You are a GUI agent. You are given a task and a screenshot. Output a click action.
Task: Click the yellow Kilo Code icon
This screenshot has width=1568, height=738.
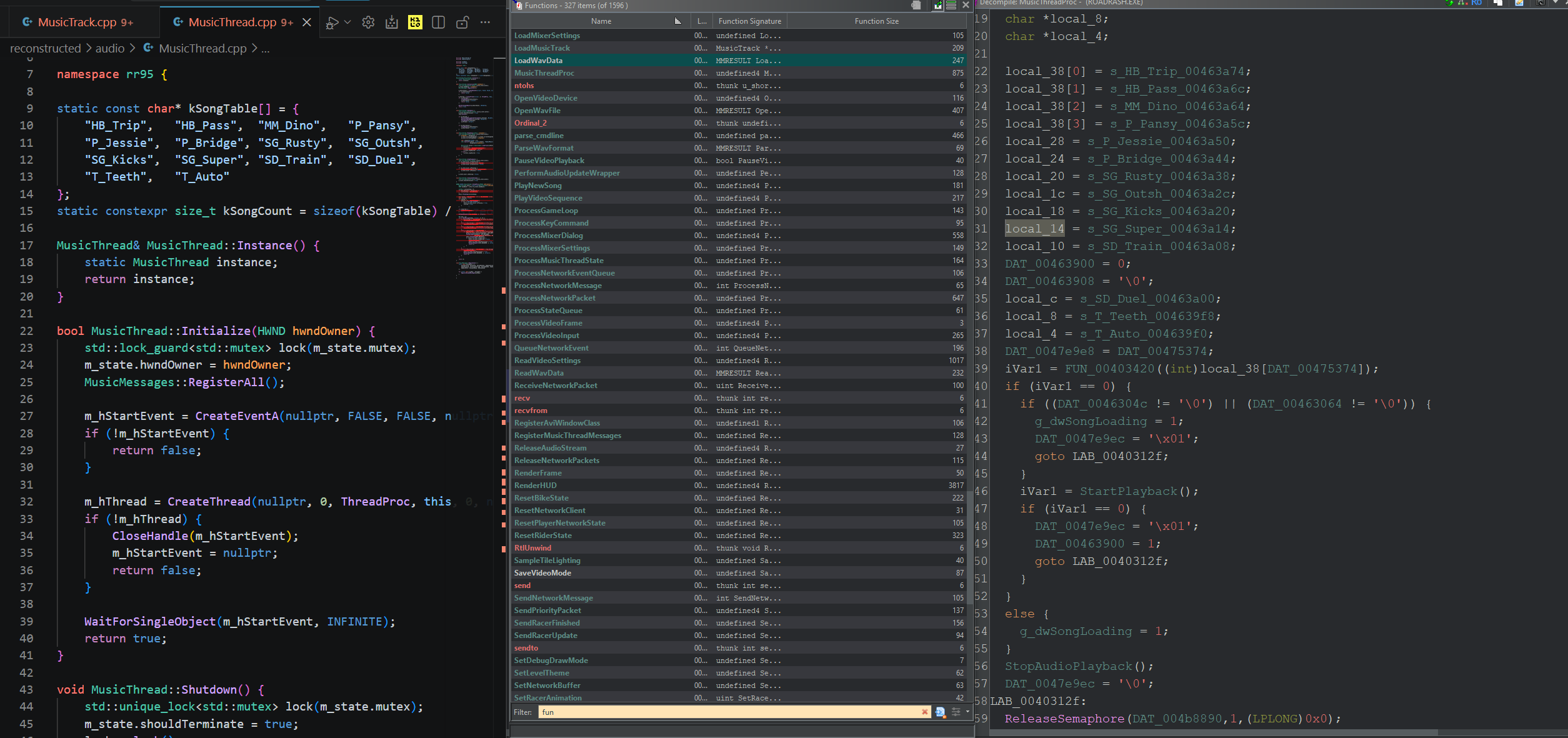(x=415, y=22)
